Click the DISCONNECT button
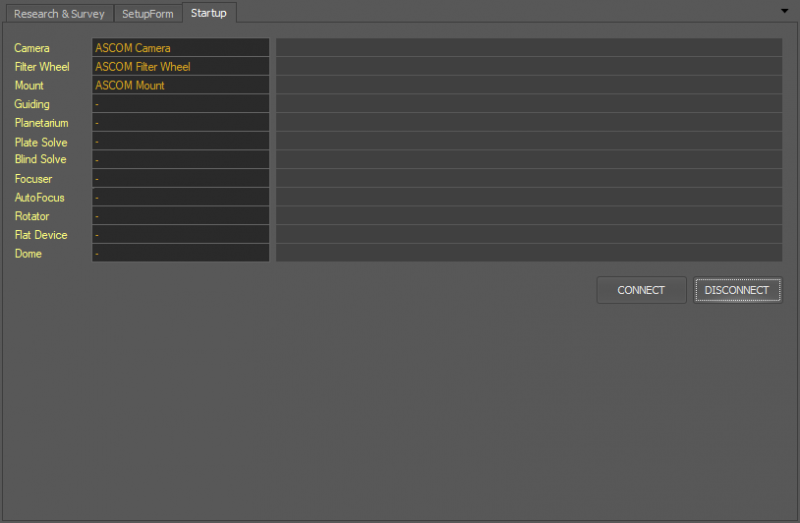The image size is (800, 523). (x=737, y=290)
